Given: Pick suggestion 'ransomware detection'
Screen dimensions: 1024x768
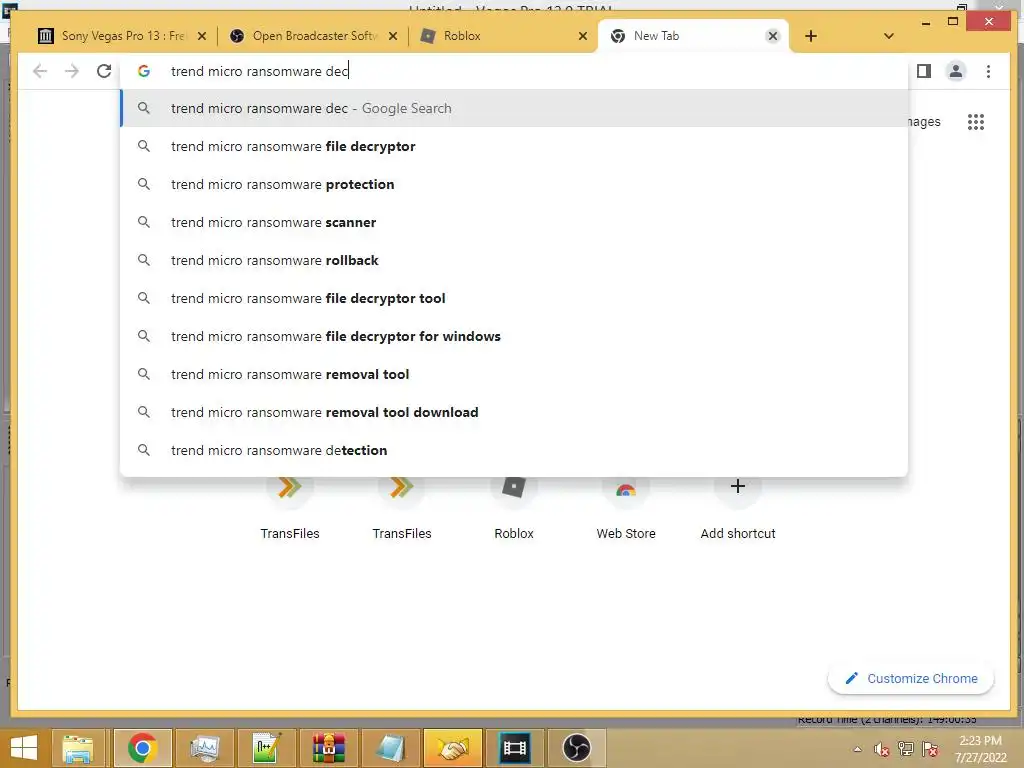Looking at the screenshot, I should click(x=514, y=450).
